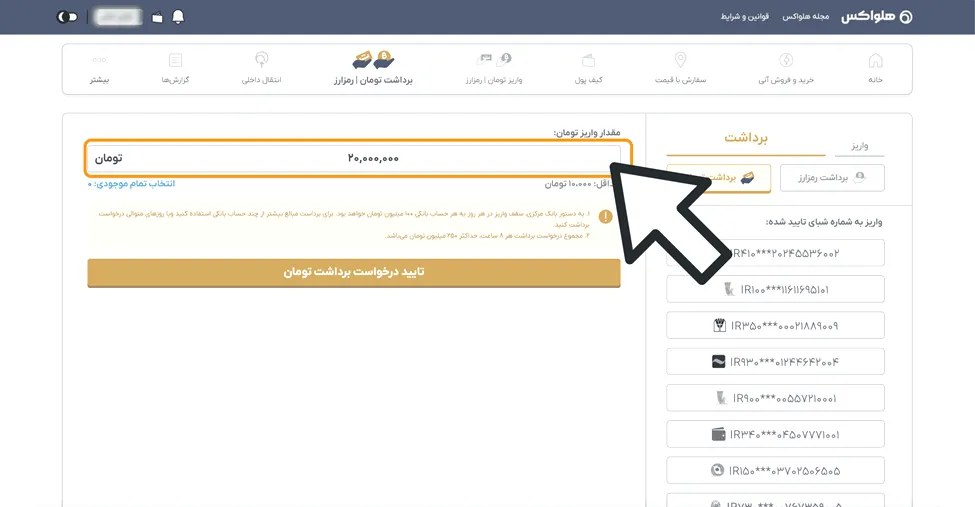Open قوانین و شرایط link
This screenshot has height=507, width=975.
(745, 16)
